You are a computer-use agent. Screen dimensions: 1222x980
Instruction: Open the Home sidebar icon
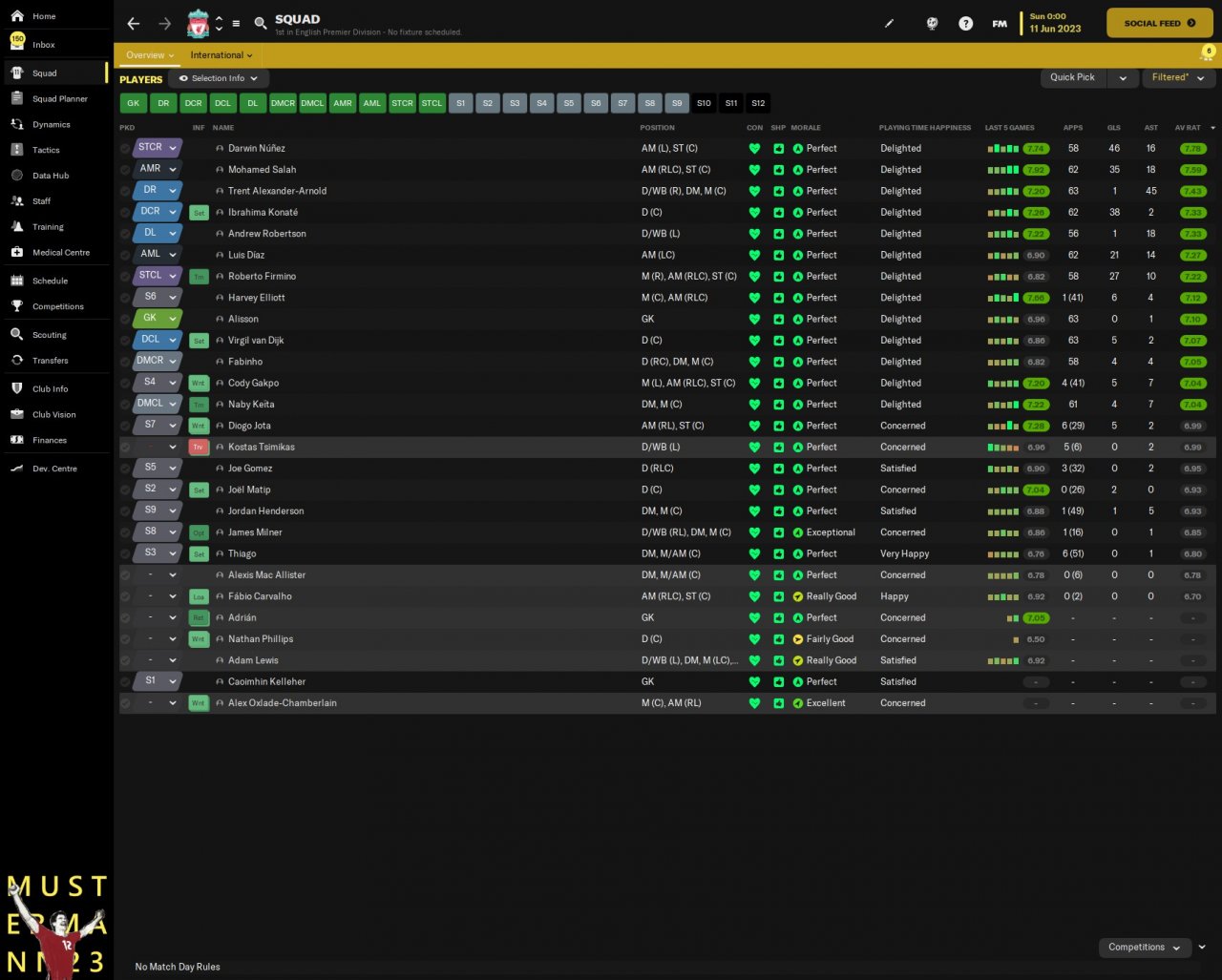click(17, 16)
